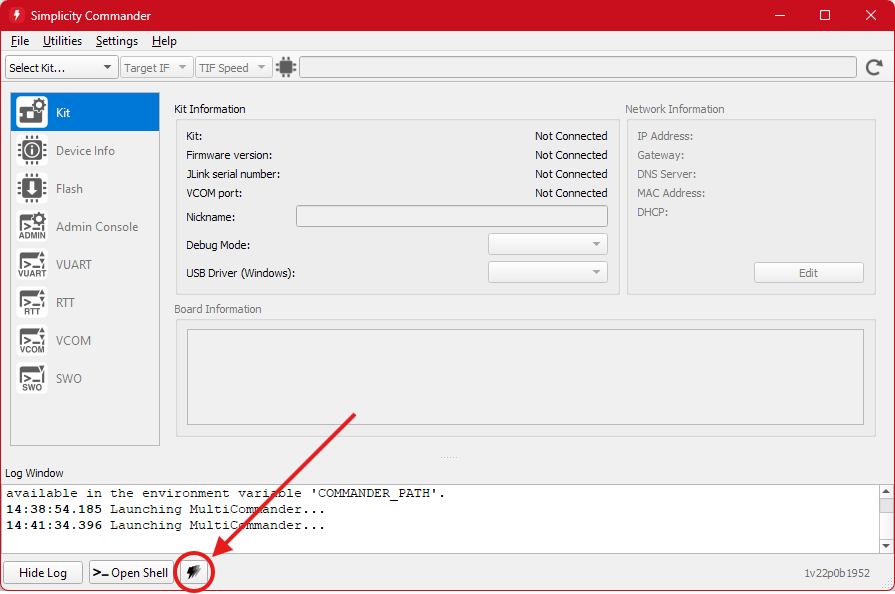Open the SWO panel
Viewport: 895px width, 594px height.
tap(85, 379)
